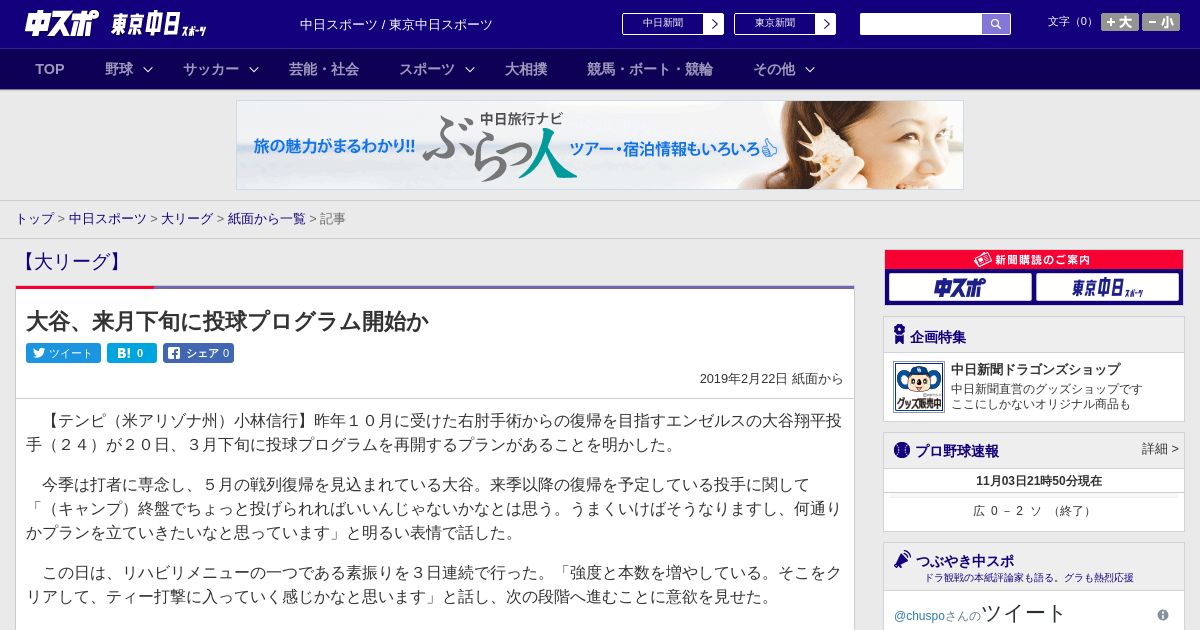Share article with Facebook シェア button

198,353
